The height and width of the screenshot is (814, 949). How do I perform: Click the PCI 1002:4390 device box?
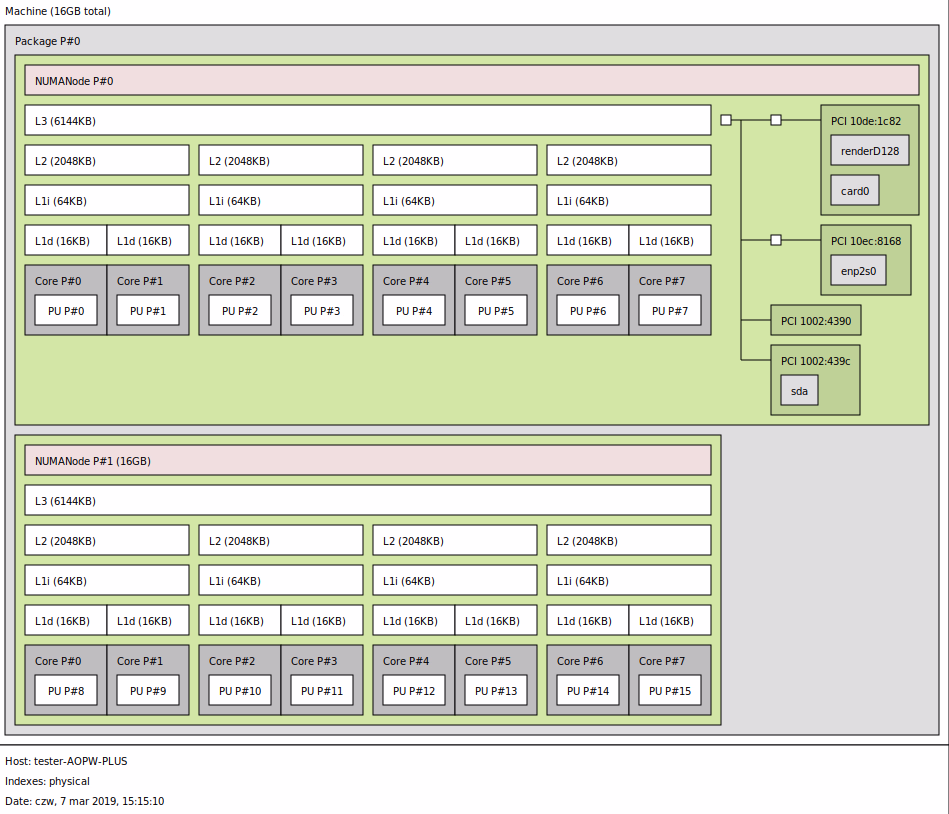point(815,320)
